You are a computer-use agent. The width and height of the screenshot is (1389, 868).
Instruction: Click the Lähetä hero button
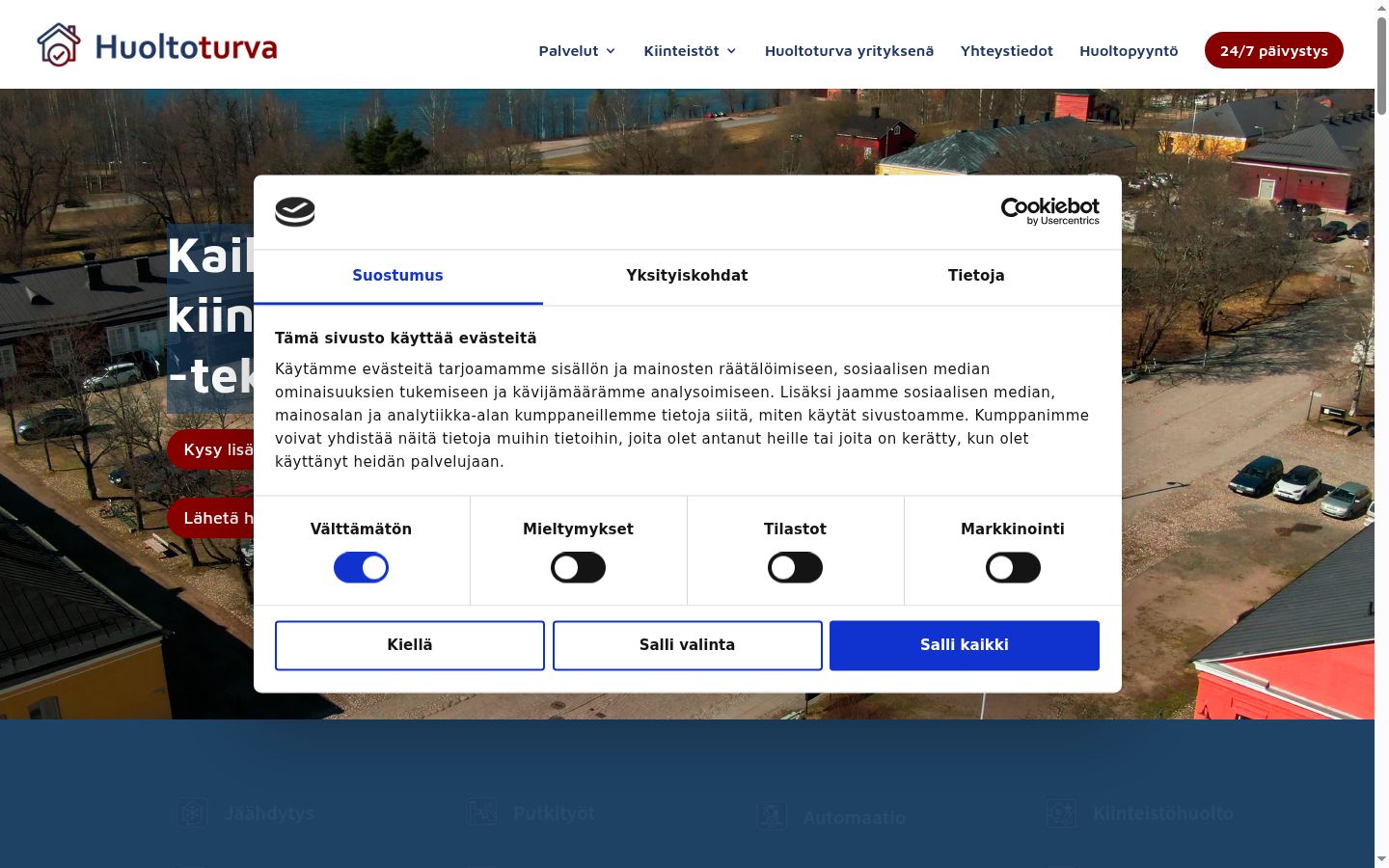[x=210, y=518]
